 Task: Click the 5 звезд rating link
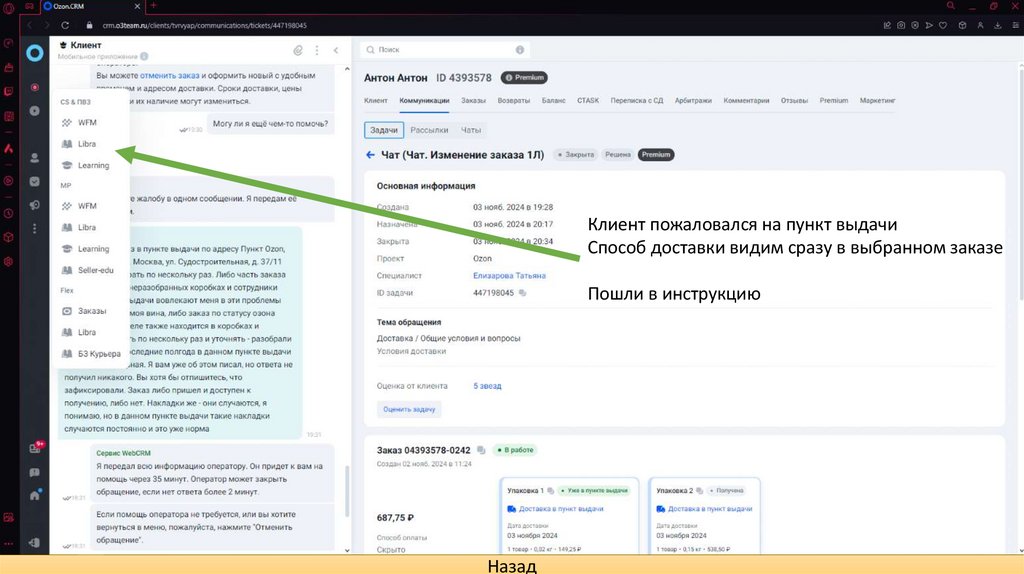click(487, 386)
